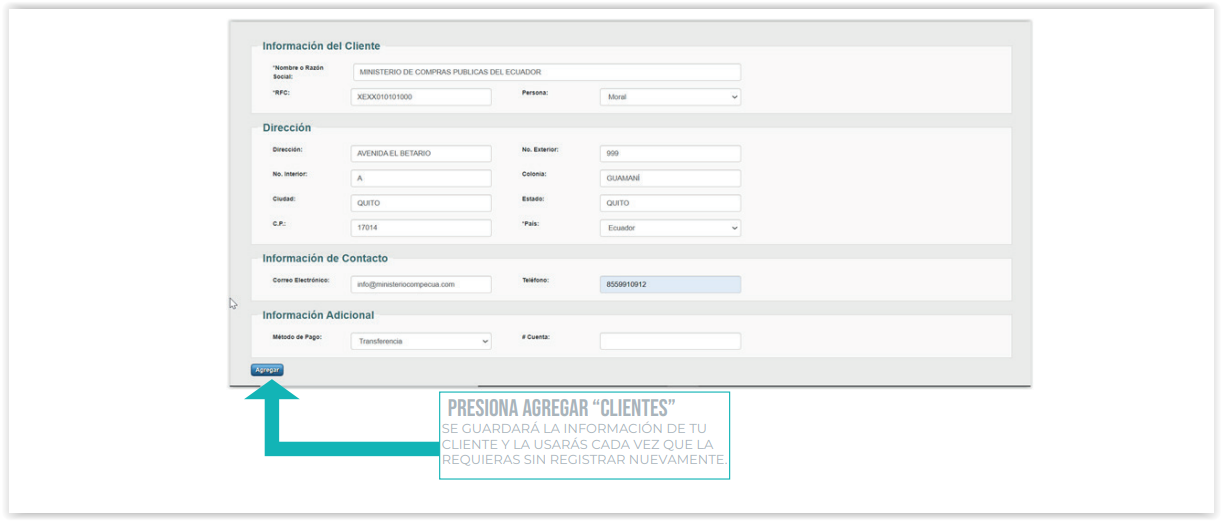Select the No. Interior input field
Image resolution: width=1222 pixels, height=521 pixels.
pos(421,178)
